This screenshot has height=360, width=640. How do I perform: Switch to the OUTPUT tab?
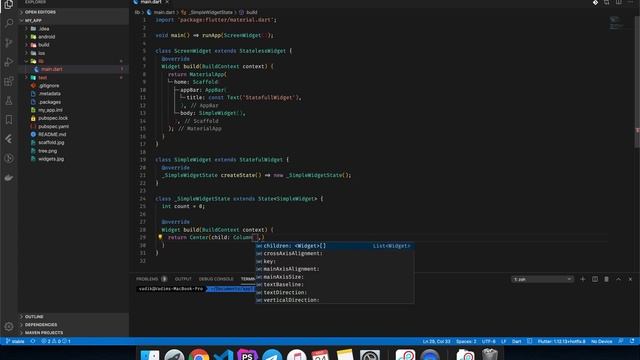coord(183,279)
